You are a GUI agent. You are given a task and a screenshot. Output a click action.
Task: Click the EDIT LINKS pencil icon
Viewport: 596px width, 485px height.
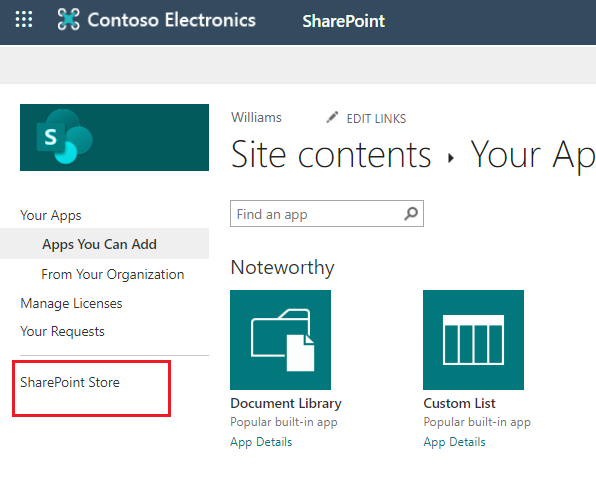(332, 118)
